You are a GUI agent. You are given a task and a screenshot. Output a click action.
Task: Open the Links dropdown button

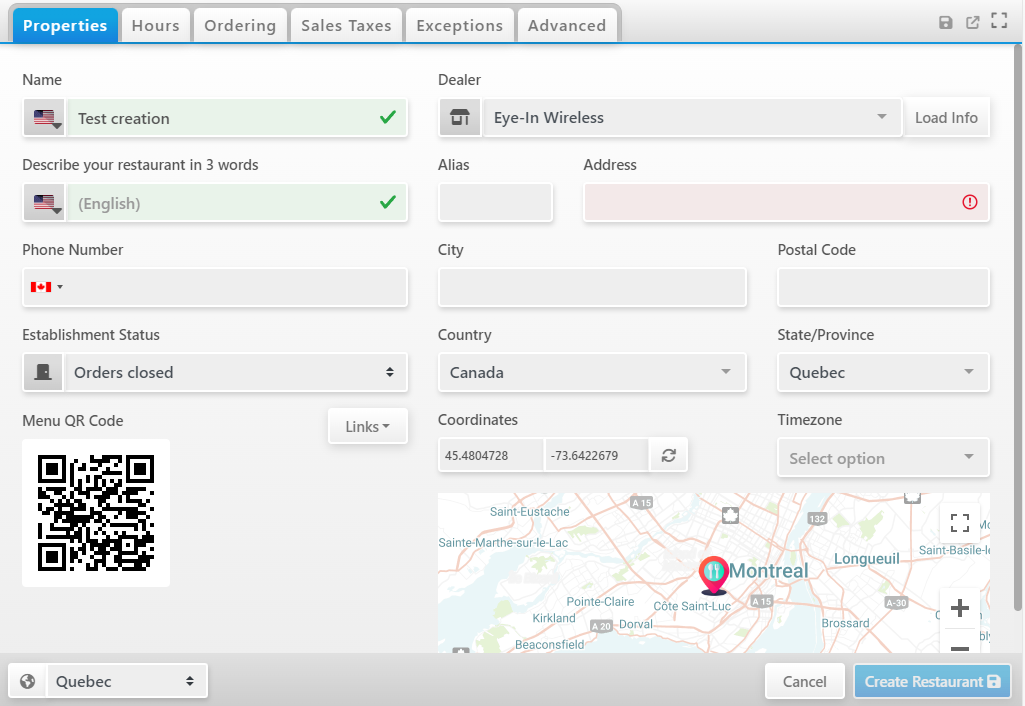367,427
